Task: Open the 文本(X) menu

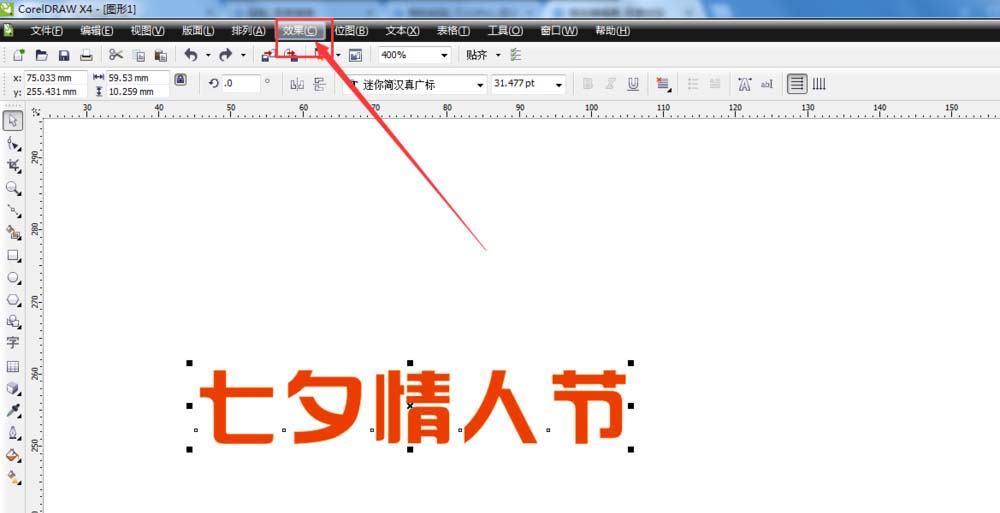Action: 403,31
